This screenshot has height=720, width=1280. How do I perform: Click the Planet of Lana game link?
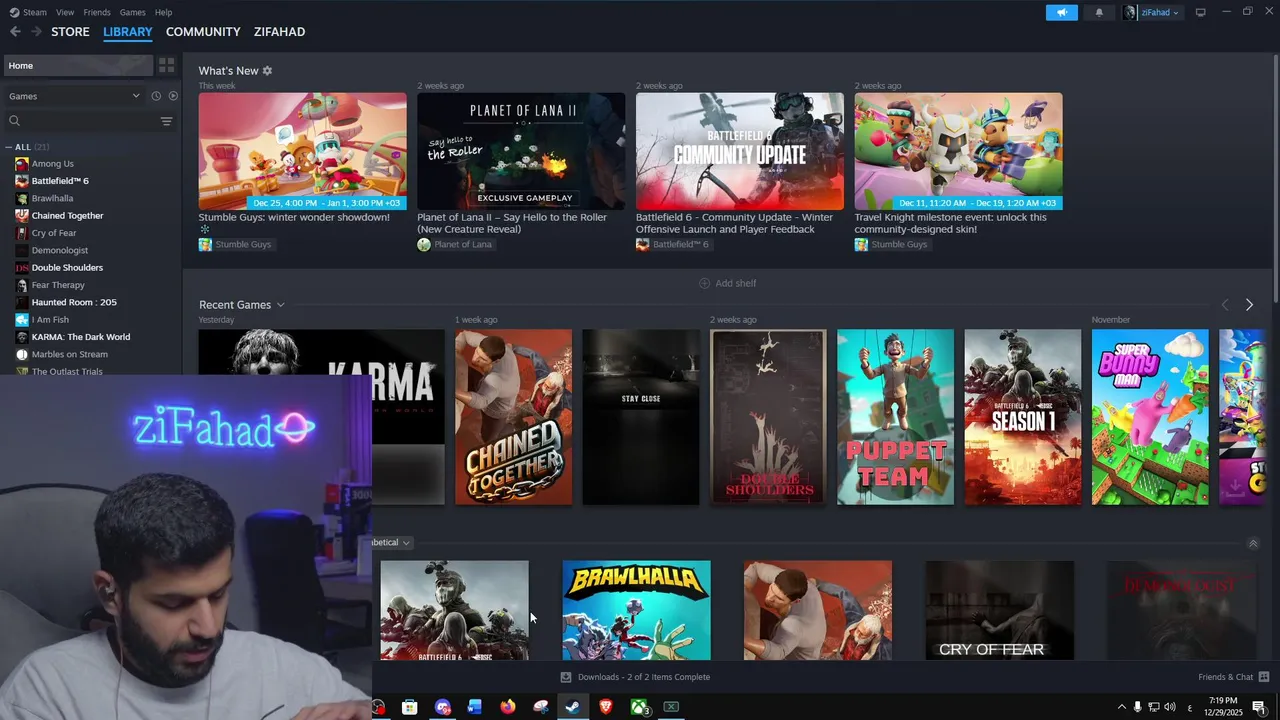[x=454, y=245]
